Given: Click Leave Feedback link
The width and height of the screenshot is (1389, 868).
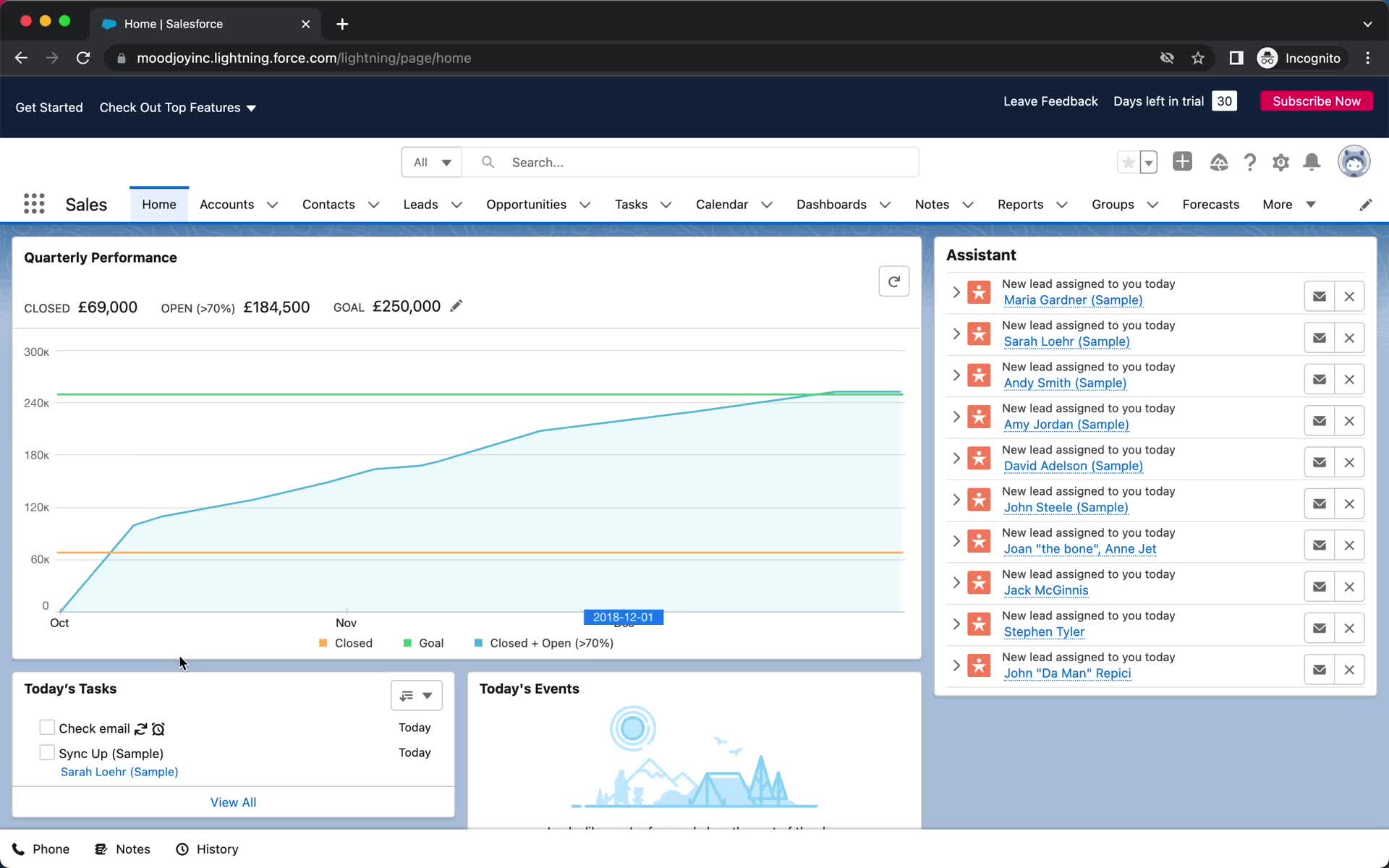Looking at the screenshot, I should point(1050,101).
